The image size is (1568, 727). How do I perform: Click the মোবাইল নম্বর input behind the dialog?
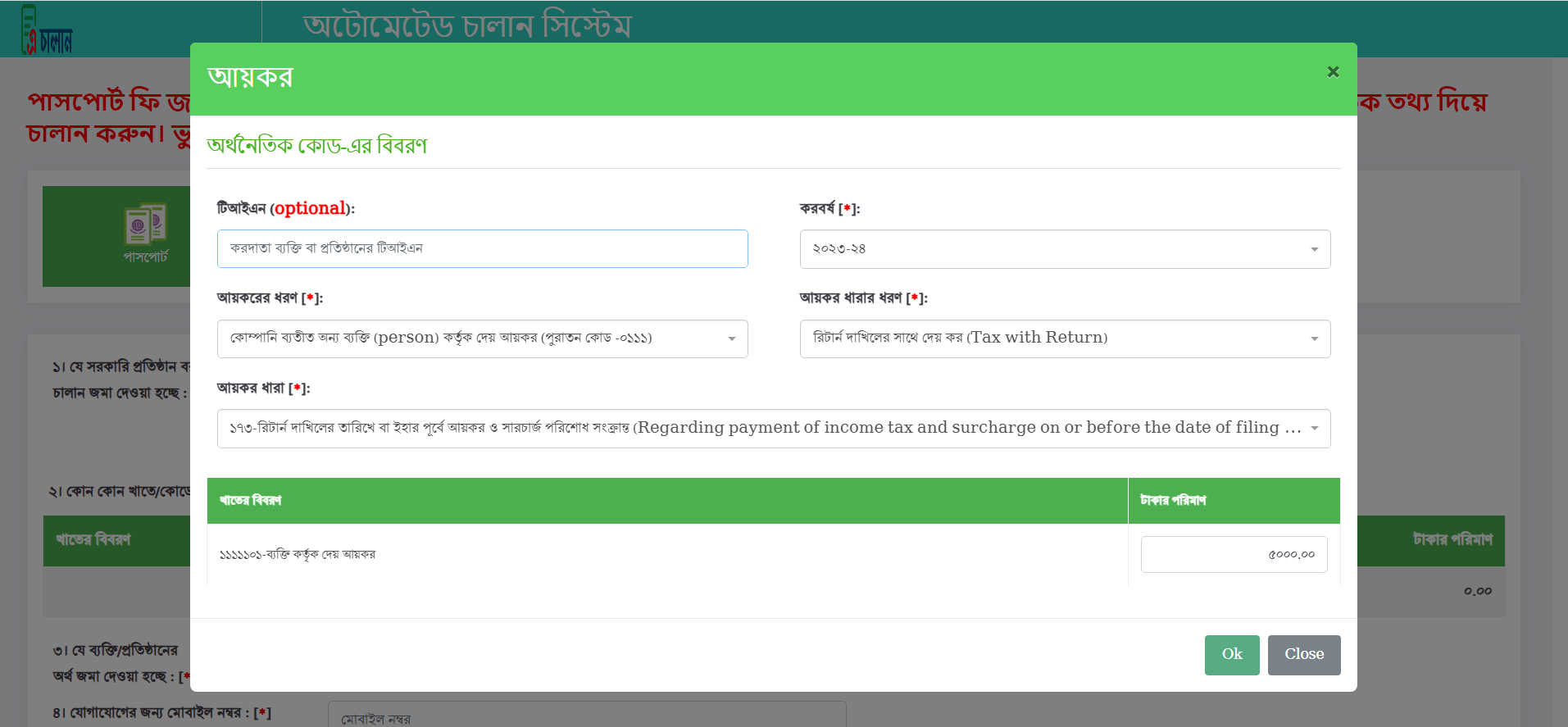pos(586,717)
